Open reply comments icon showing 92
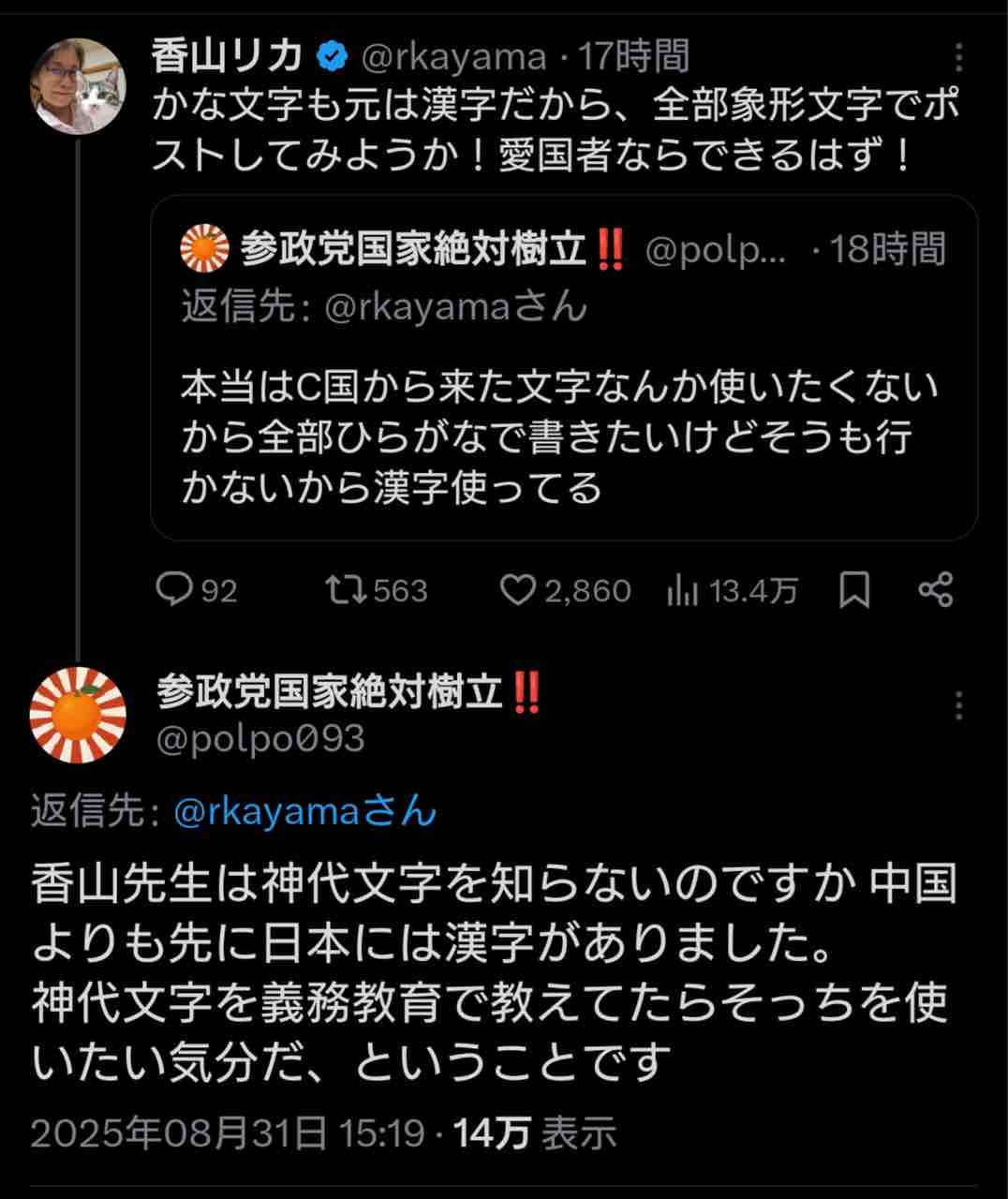 coord(174,590)
